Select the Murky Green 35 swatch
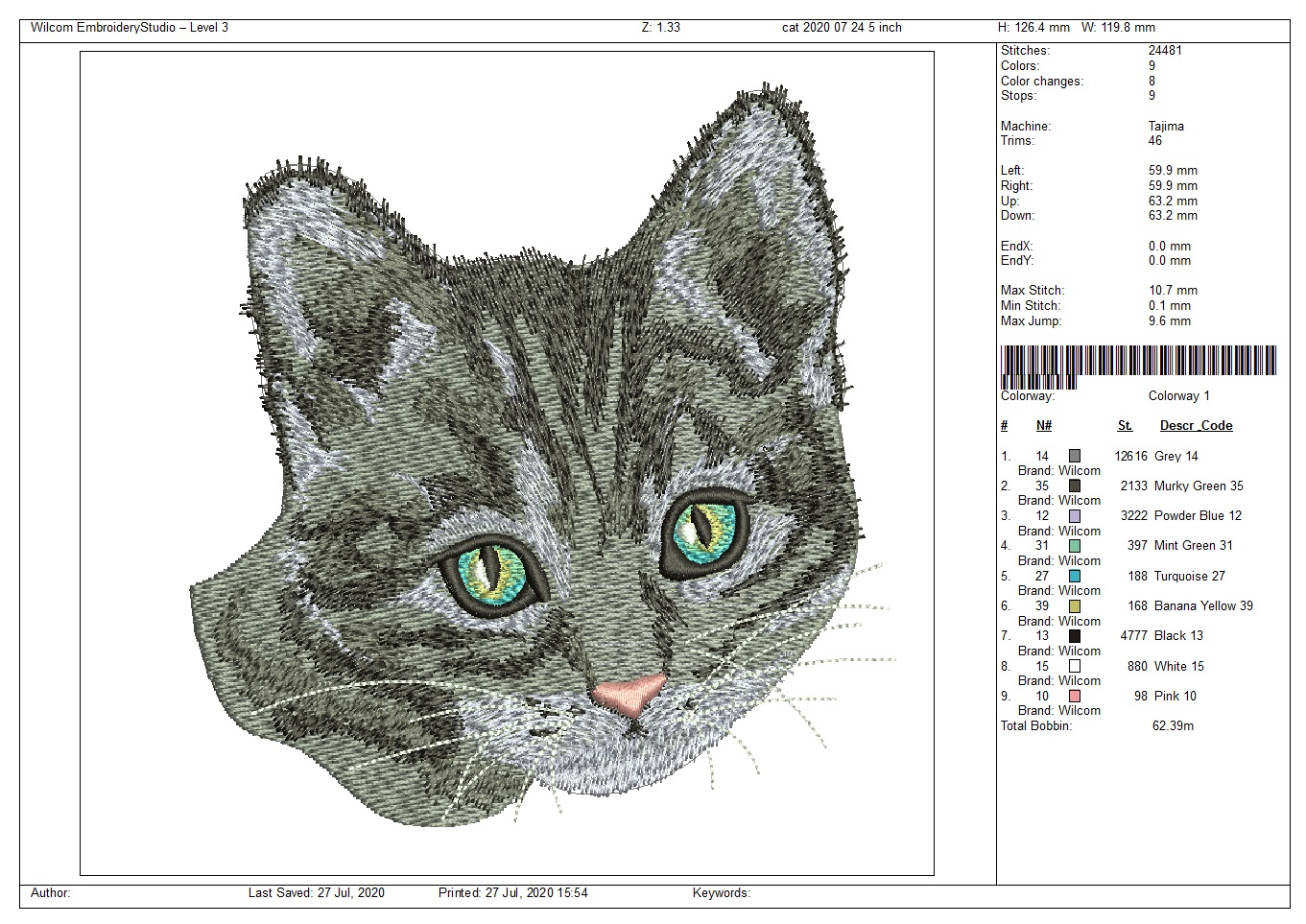This screenshot has height=924, width=1306. pos(1075,486)
